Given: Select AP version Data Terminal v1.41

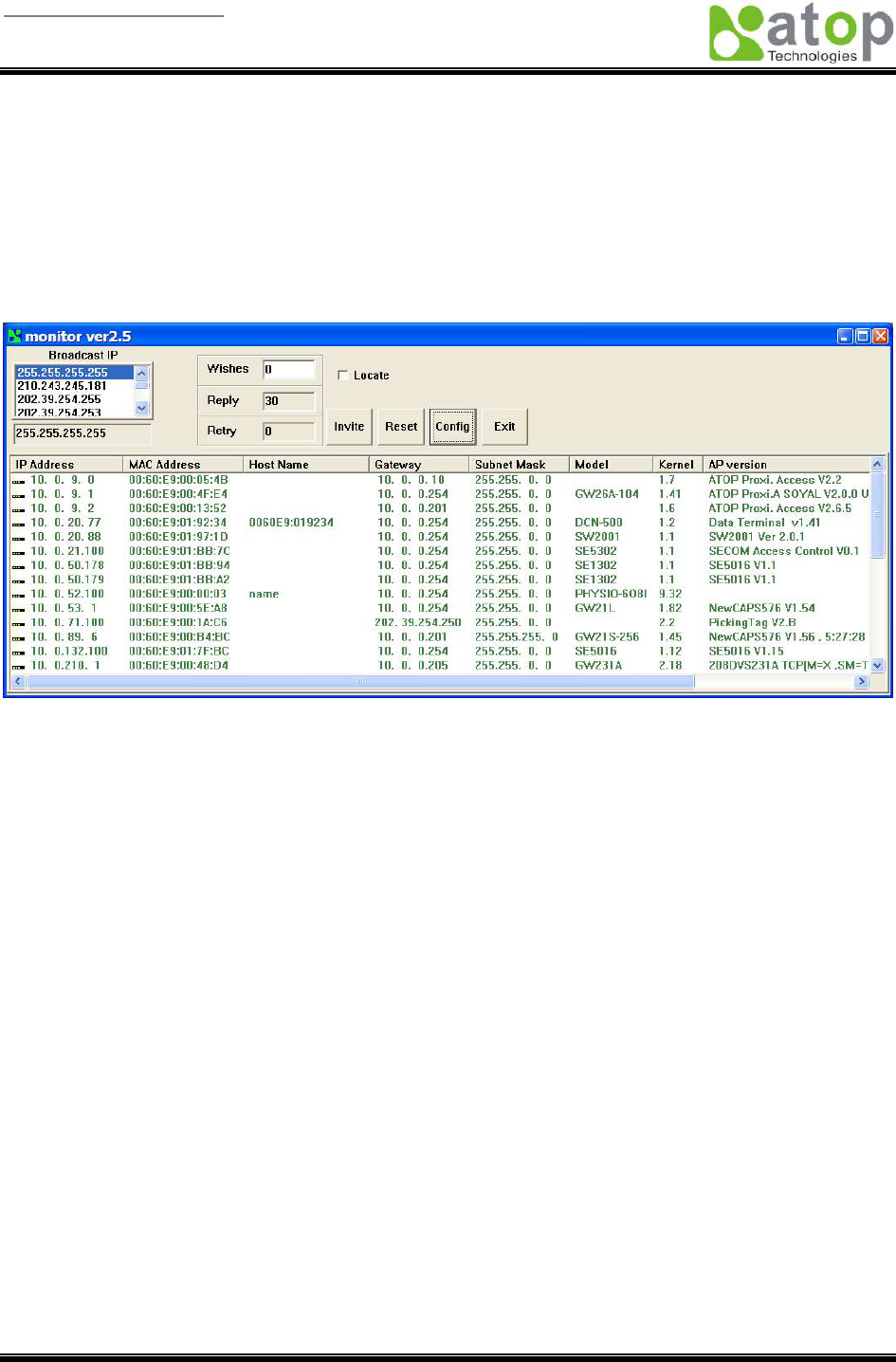Looking at the screenshot, I should (764, 523).
